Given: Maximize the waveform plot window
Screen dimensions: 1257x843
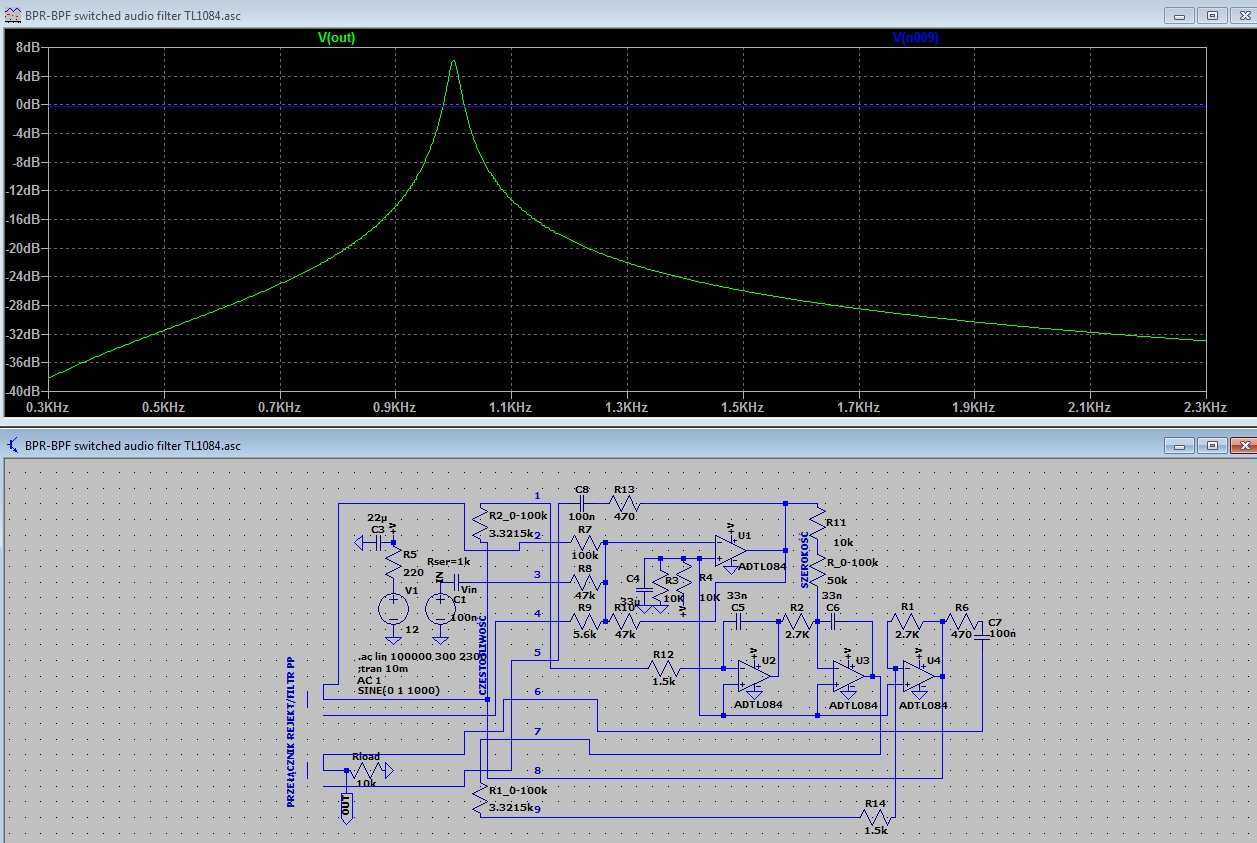Looking at the screenshot, I should [1212, 16].
